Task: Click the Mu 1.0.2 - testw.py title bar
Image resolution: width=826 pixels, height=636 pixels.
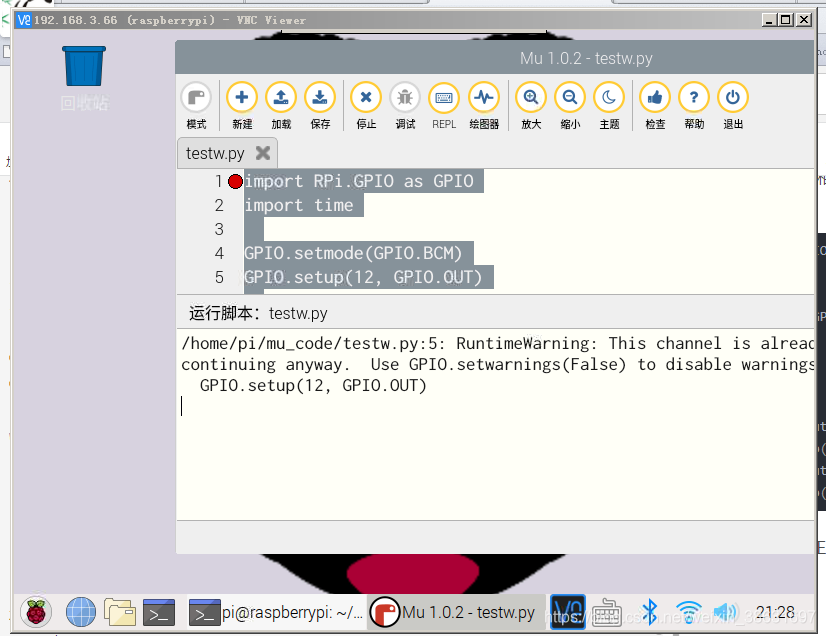Action: [x=494, y=58]
